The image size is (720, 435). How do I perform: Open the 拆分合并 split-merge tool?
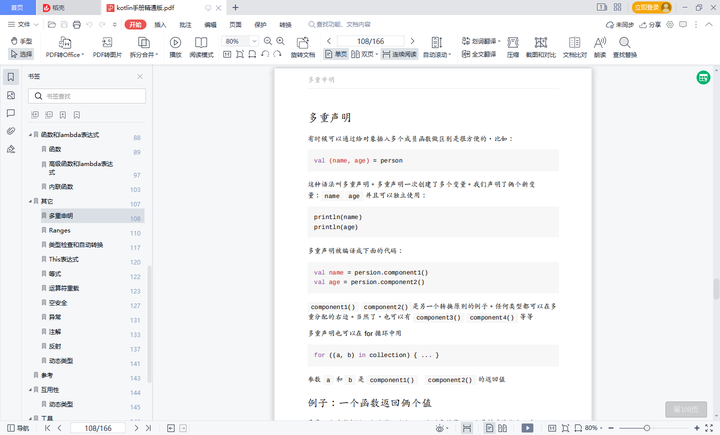coord(144,47)
